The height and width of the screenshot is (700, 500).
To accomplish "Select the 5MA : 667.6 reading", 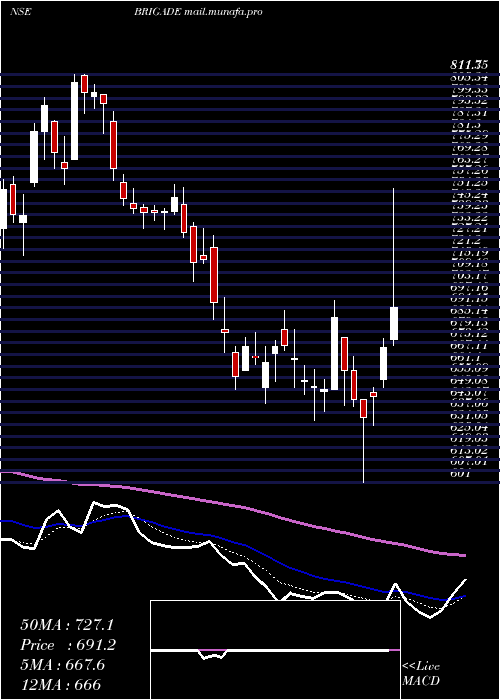I will (62, 665).
